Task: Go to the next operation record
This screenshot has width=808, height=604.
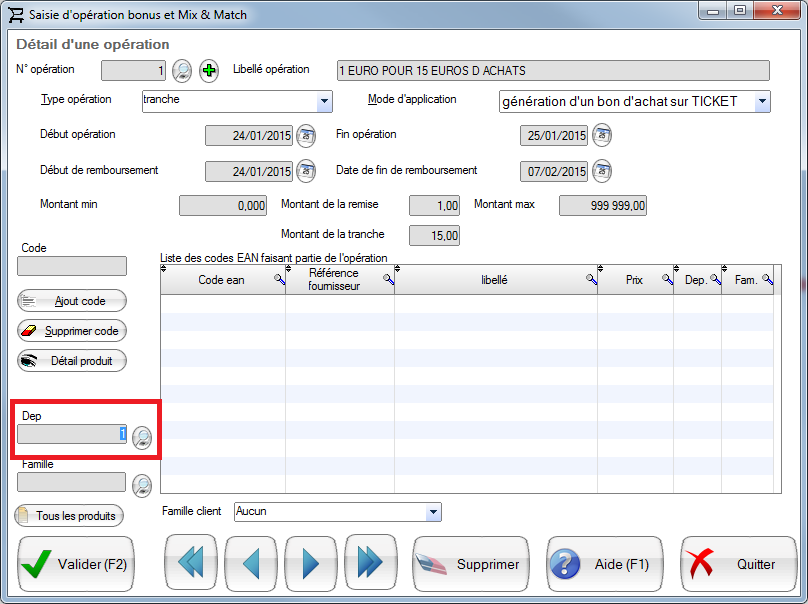Action: (x=310, y=564)
